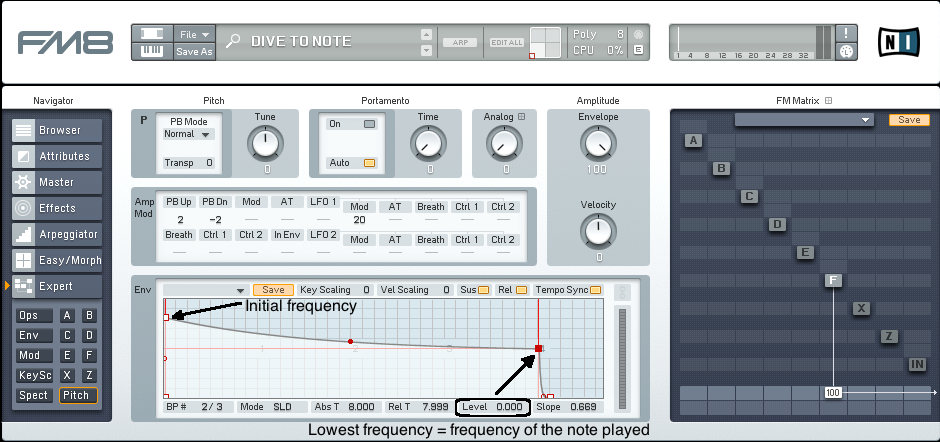Toggle the EDIT ALL button
The image size is (940, 442).
pyautogui.click(x=507, y=43)
